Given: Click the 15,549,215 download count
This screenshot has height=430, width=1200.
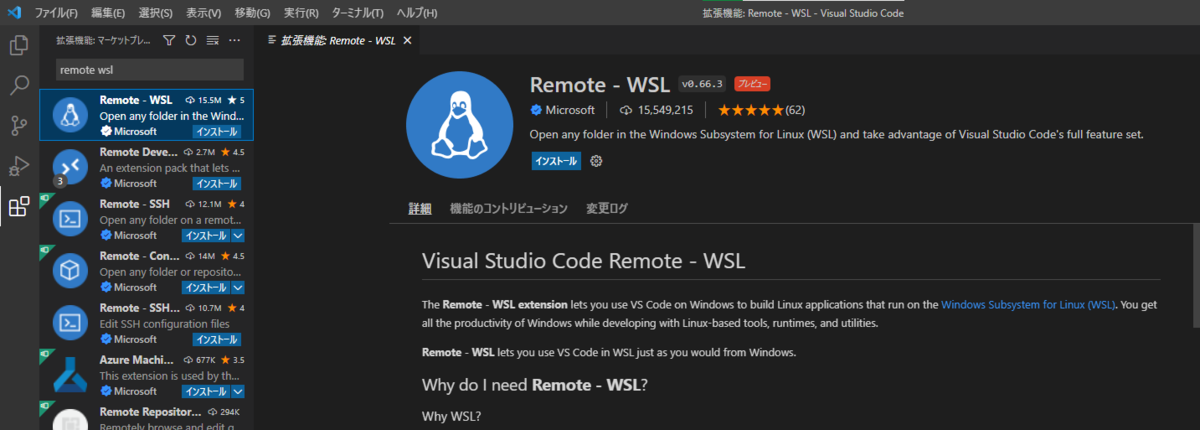Looking at the screenshot, I should pos(666,110).
